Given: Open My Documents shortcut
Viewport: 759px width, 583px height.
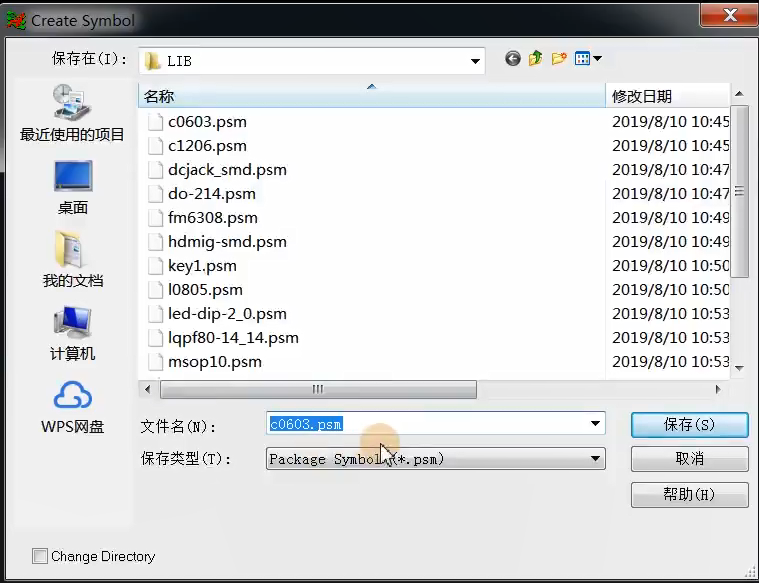Looking at the screenshot, I should pyautogui.click(x=72, y=260).
